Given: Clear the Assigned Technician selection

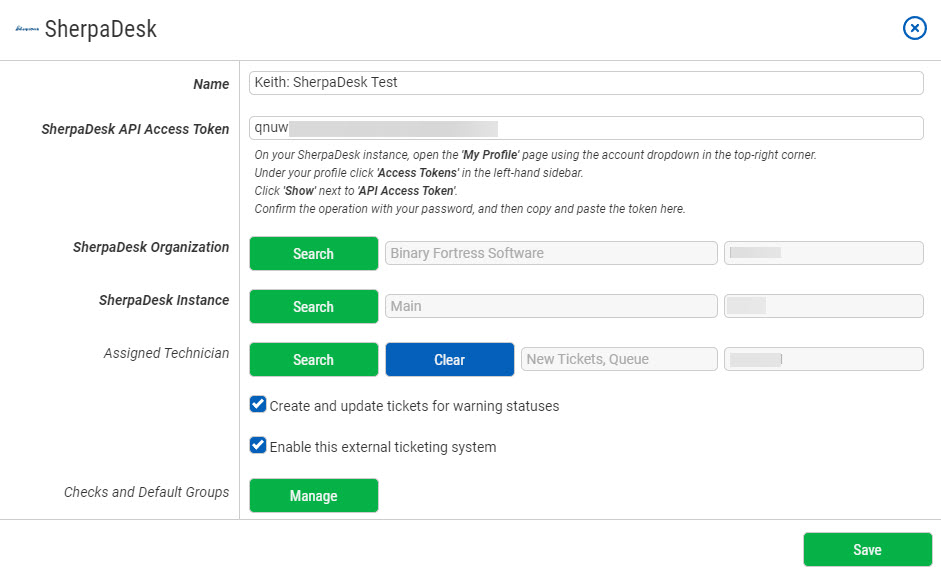Looking at the screenshot, I should [x=449, y=360].
